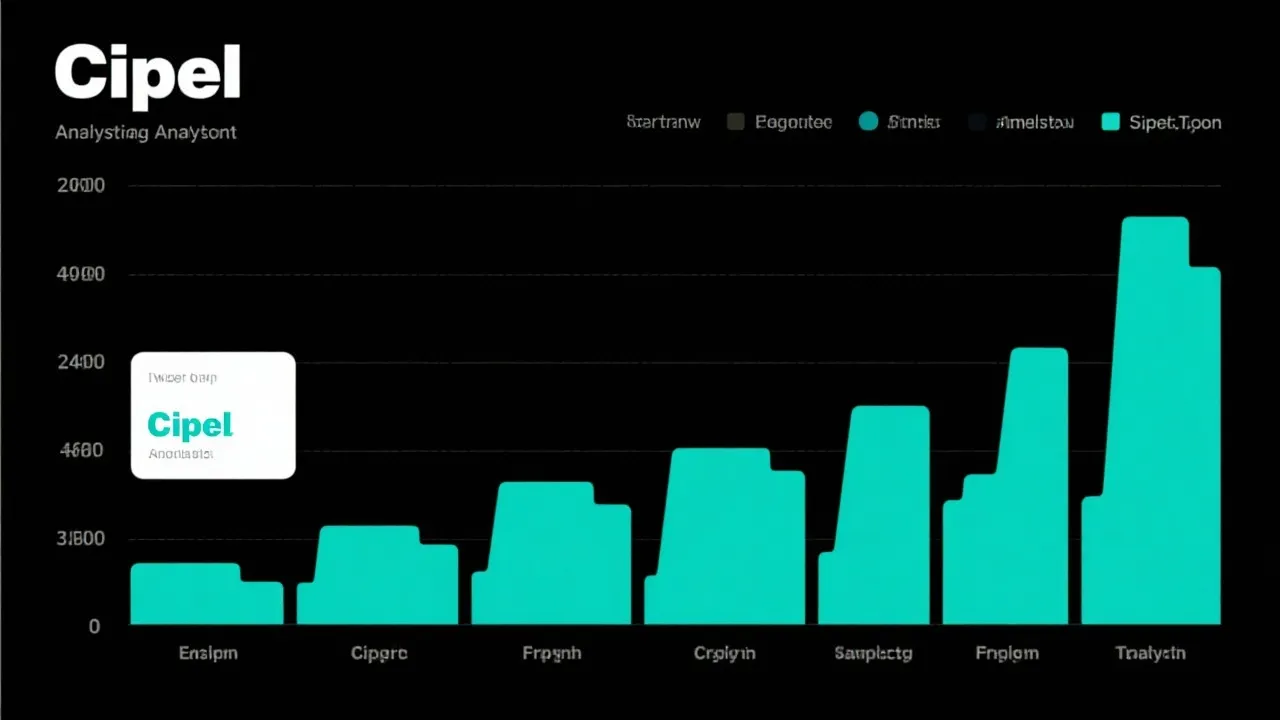Click the large white Cipel heading
This screenshot has width=1280, height=720.
pyautogui.click(x=148, y=75)
